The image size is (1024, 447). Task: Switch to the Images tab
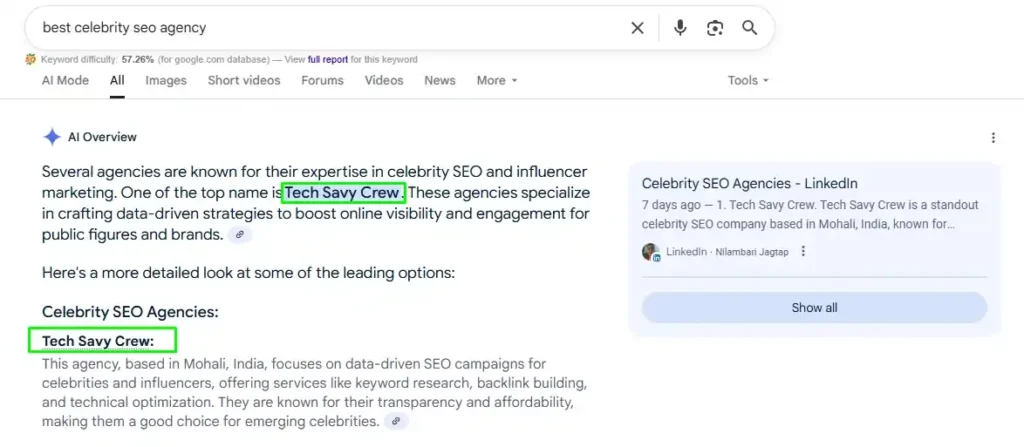coord(166,80)
